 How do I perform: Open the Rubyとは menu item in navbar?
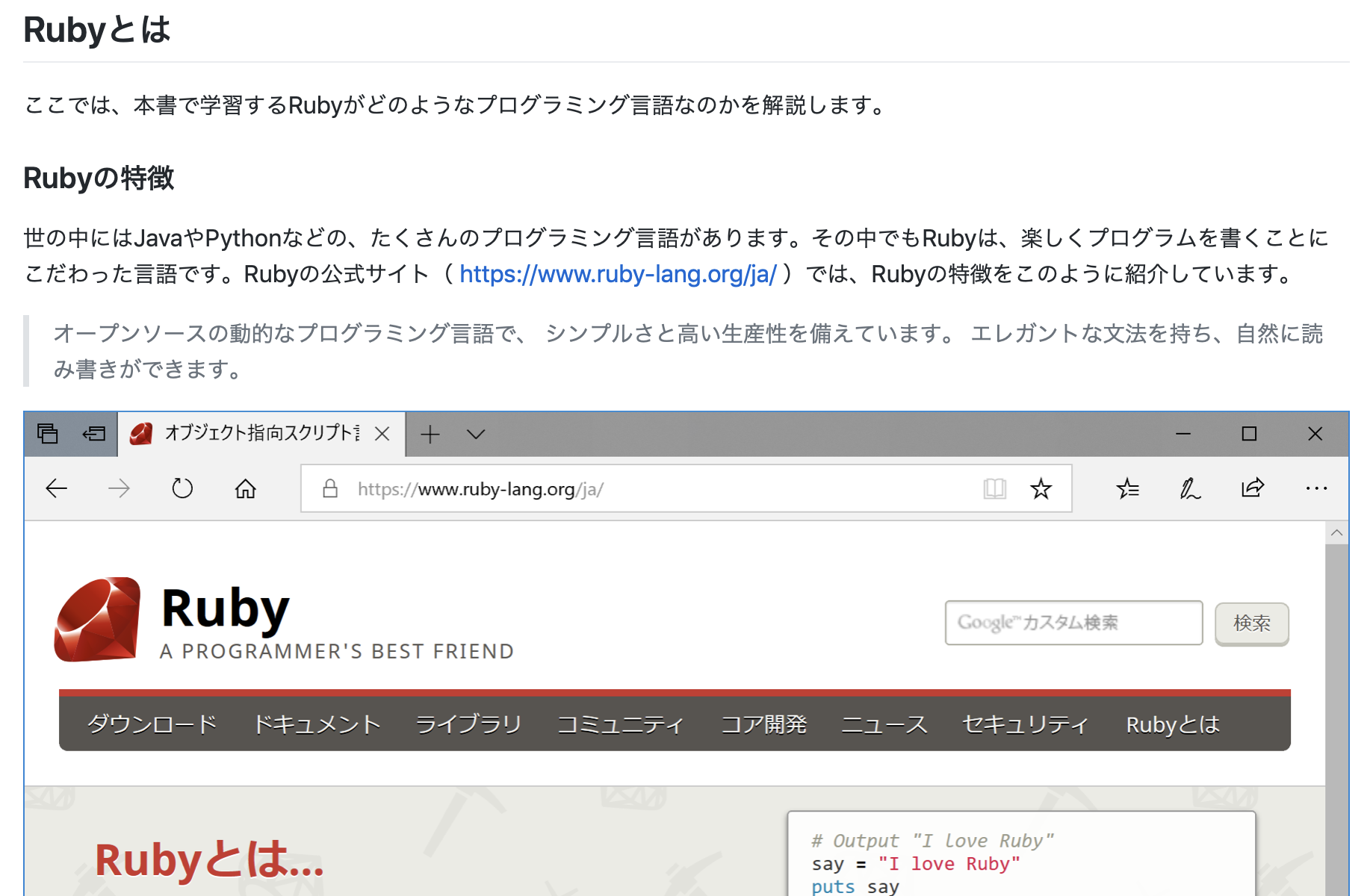[1173, 724]
